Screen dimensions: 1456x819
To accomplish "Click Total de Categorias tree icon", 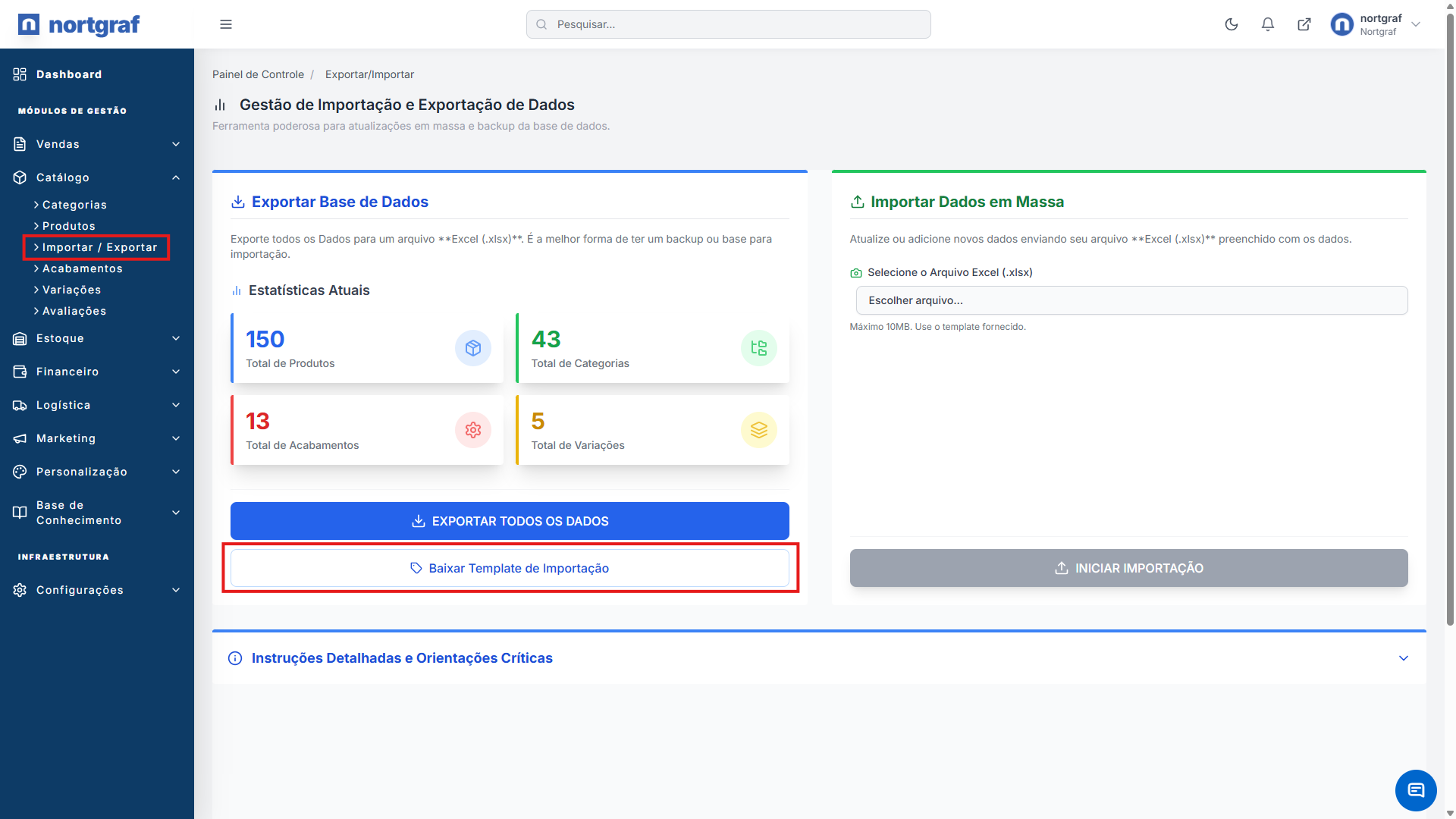I will pos(758,348).
